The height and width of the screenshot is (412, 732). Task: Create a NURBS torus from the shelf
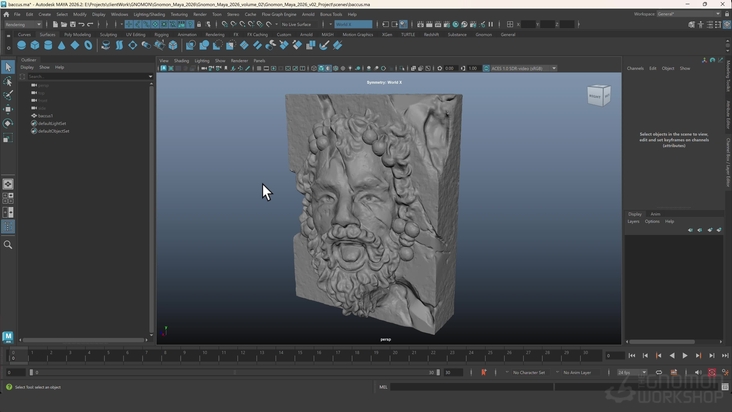(88, 45)
